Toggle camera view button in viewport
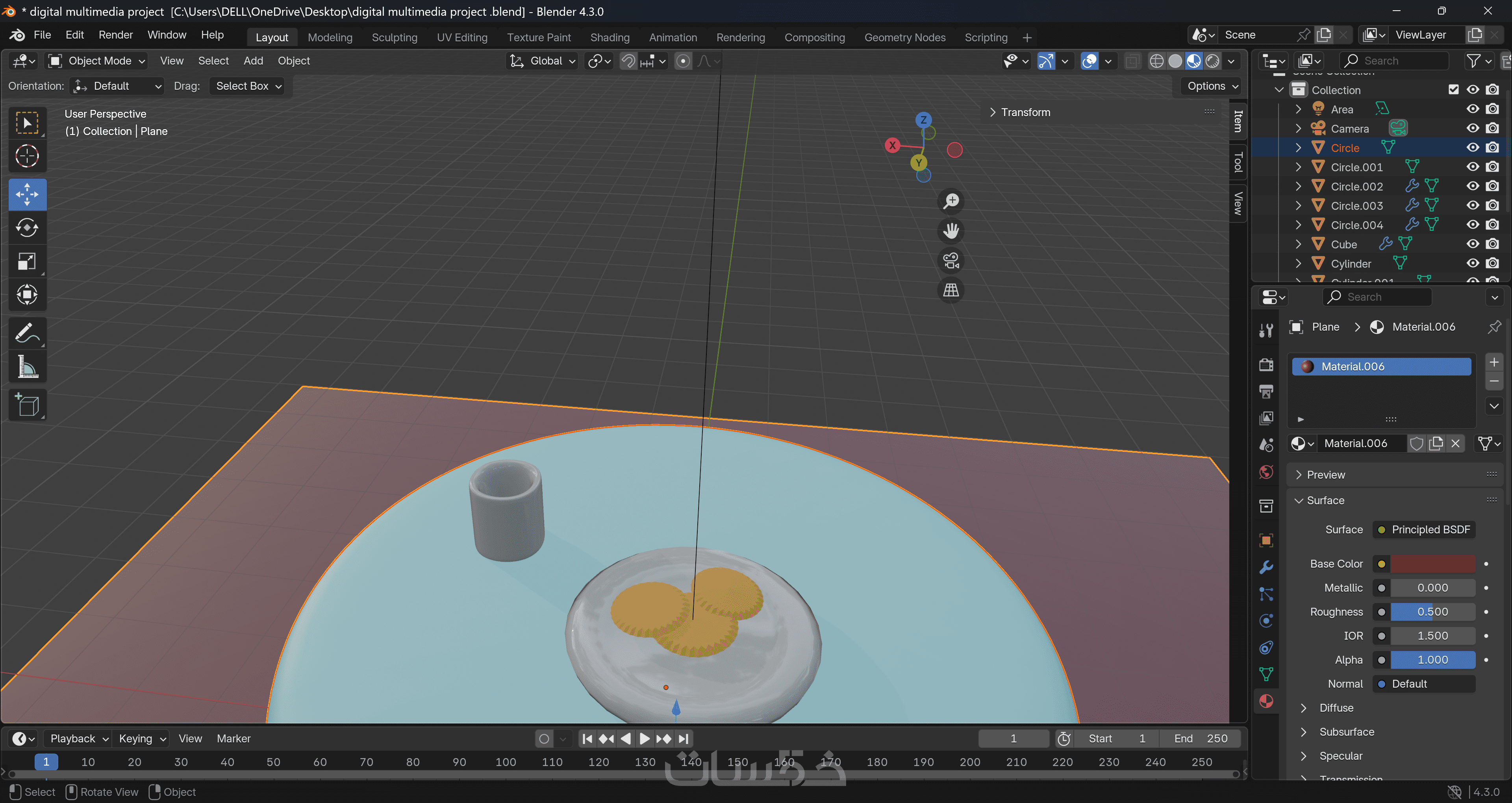 [951, 261]
